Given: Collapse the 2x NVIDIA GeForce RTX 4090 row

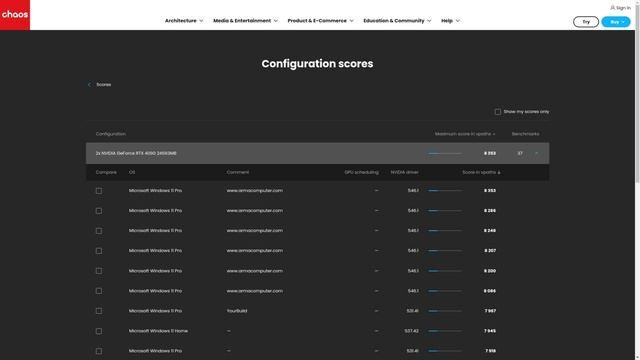Looking at the screenshot, I should (536, 153).
